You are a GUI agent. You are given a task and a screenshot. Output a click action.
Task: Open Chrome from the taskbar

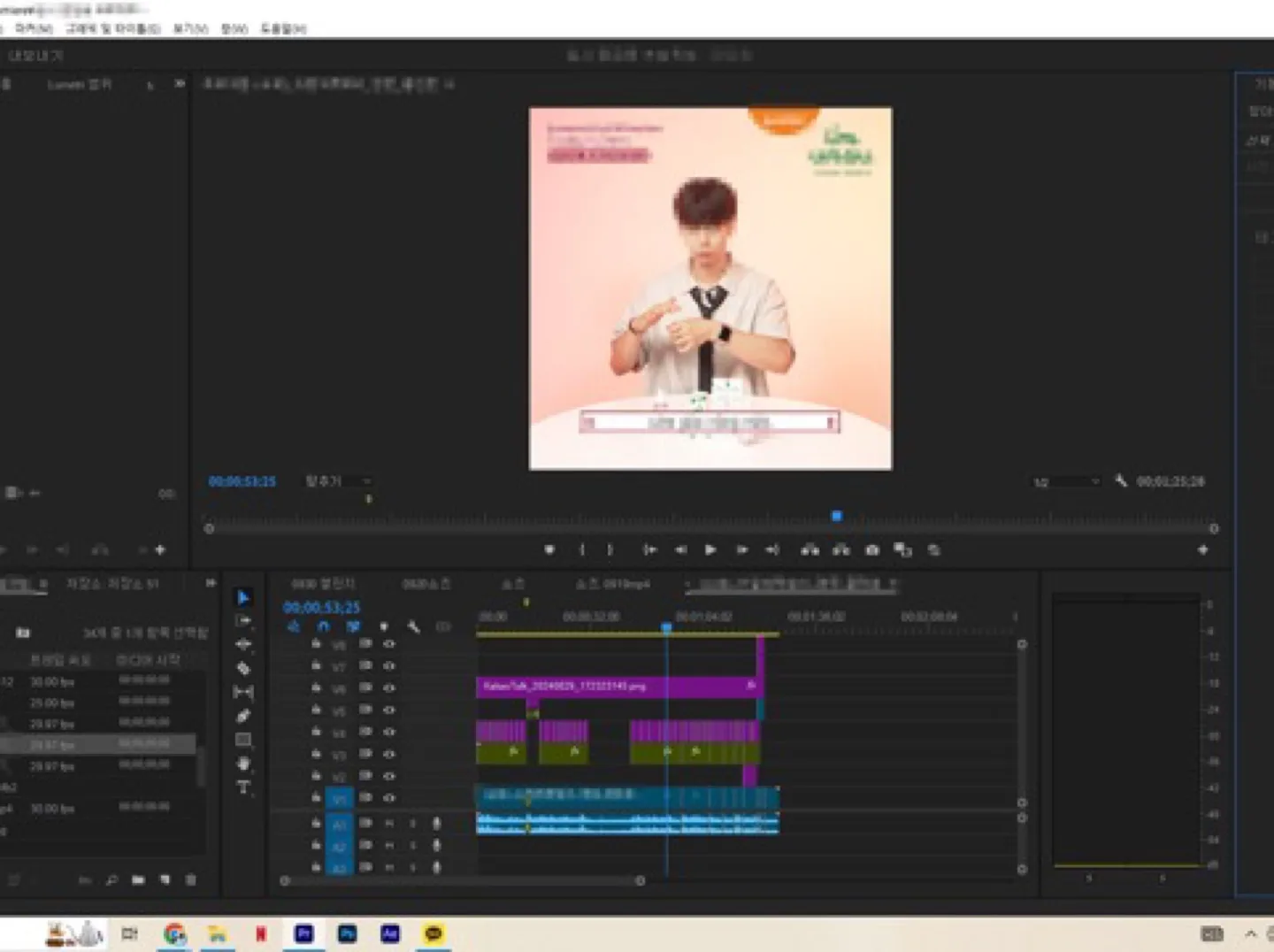click(175, 933)
